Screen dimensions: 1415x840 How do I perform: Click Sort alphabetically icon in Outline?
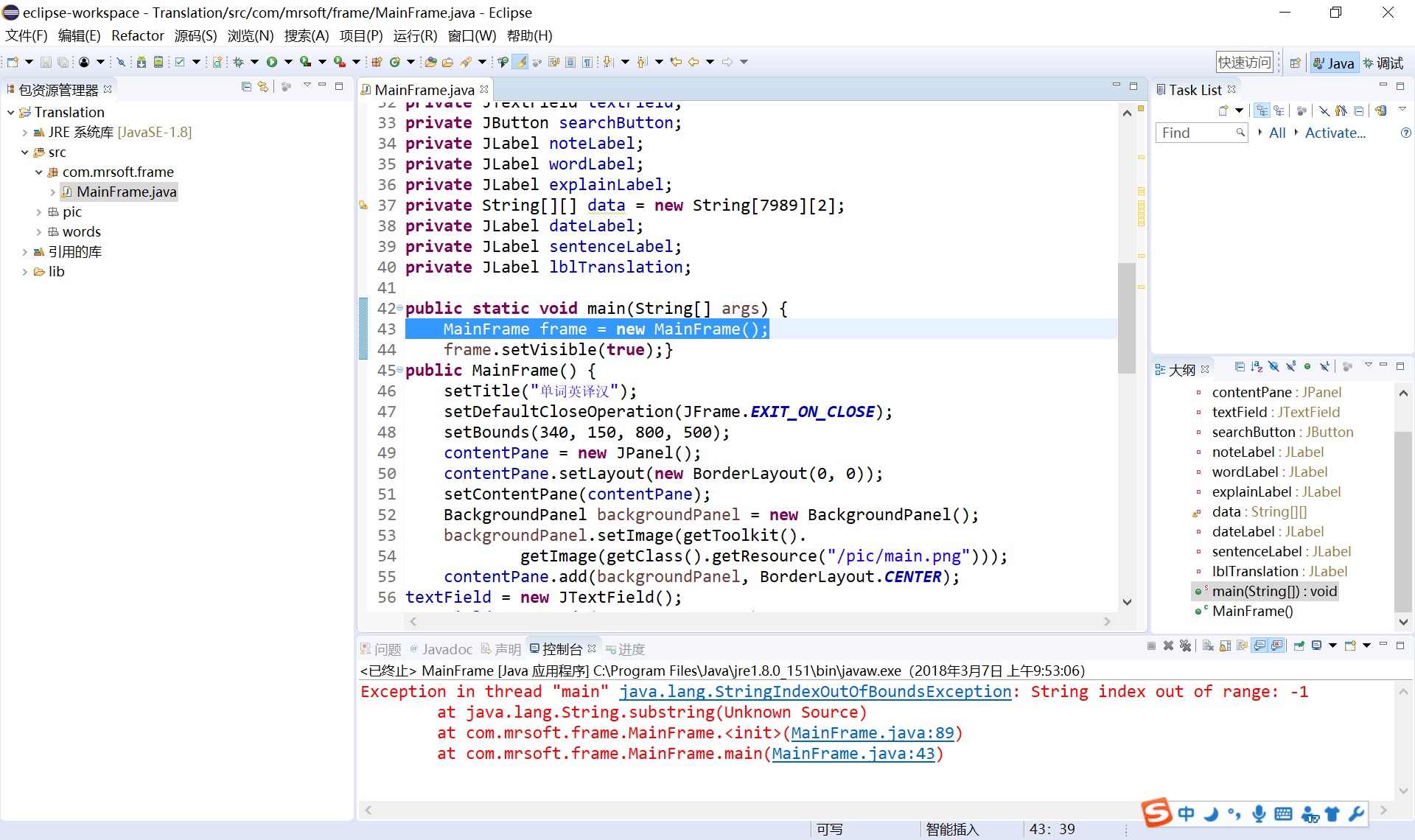tap(1257, 366)
